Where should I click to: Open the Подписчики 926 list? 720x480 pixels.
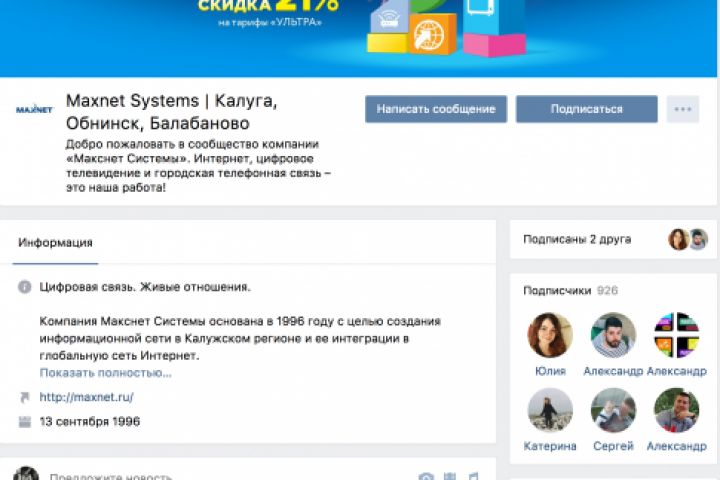pos(570,291)
